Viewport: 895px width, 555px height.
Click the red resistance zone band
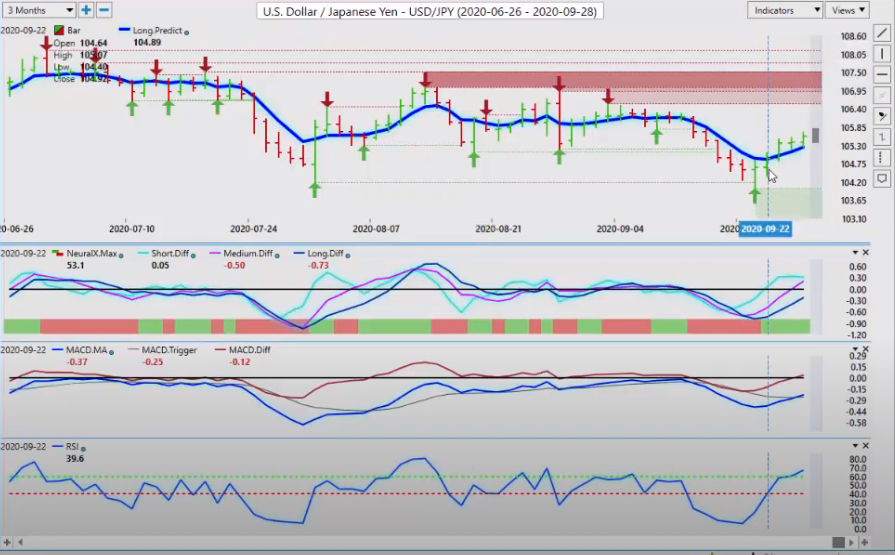pyautogui.click(x=623, y=80)
